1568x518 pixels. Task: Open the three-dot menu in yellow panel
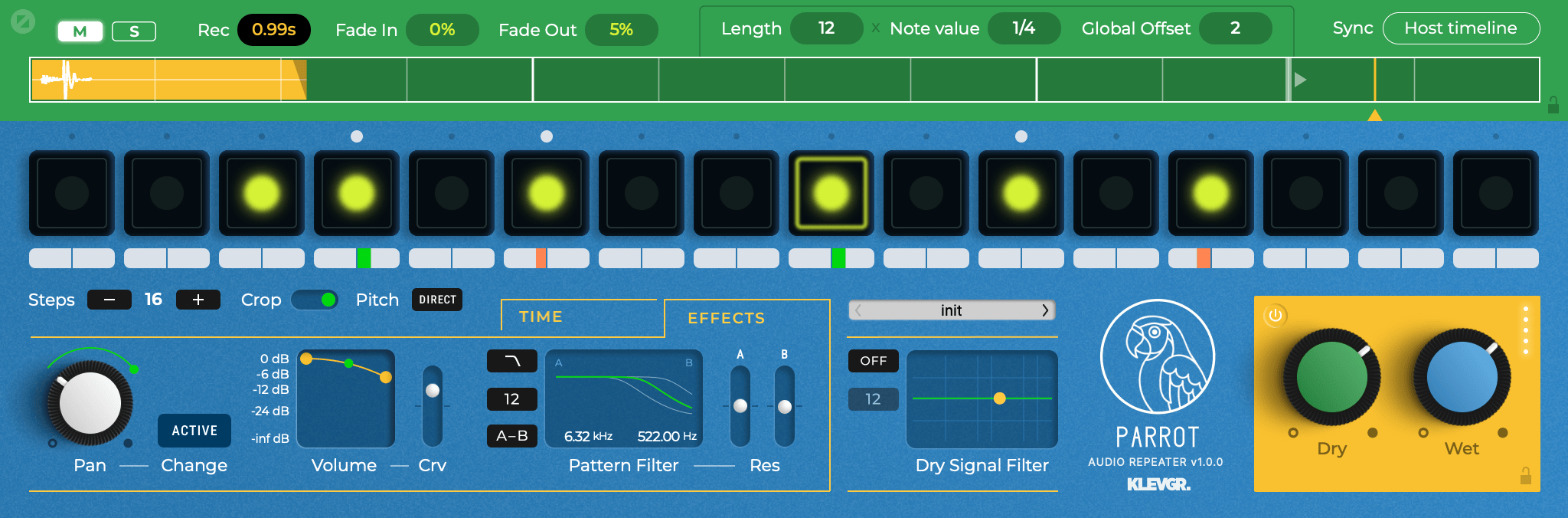1525,329
